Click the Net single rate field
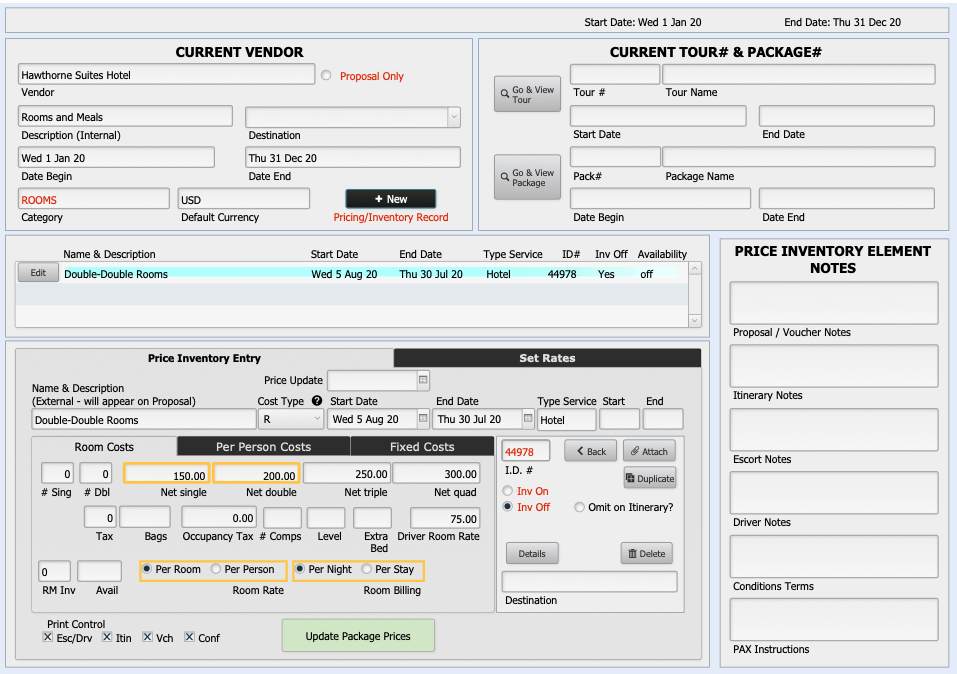The width and height of the screenshot is (957, 674). 167,474
